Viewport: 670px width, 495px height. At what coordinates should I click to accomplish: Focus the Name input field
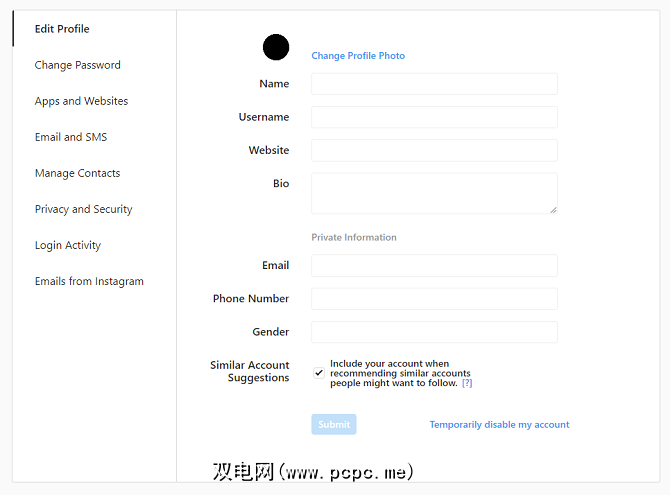pos(434,84)
